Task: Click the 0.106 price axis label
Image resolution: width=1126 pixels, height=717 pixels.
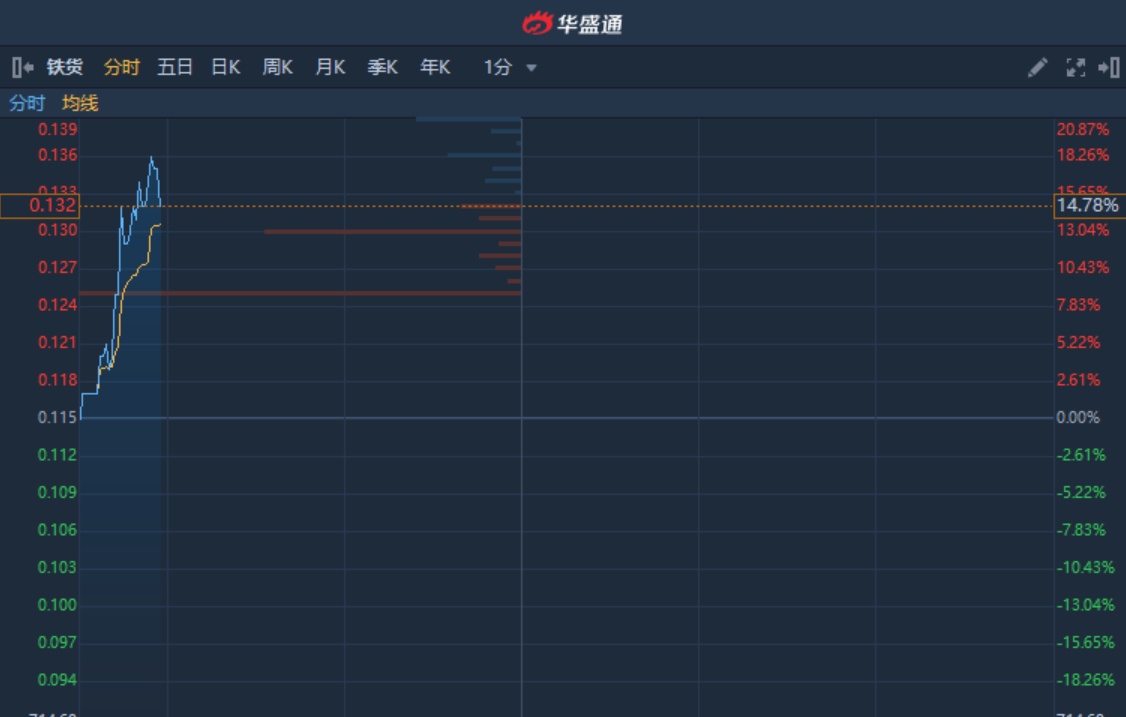Action: (57, 529)
